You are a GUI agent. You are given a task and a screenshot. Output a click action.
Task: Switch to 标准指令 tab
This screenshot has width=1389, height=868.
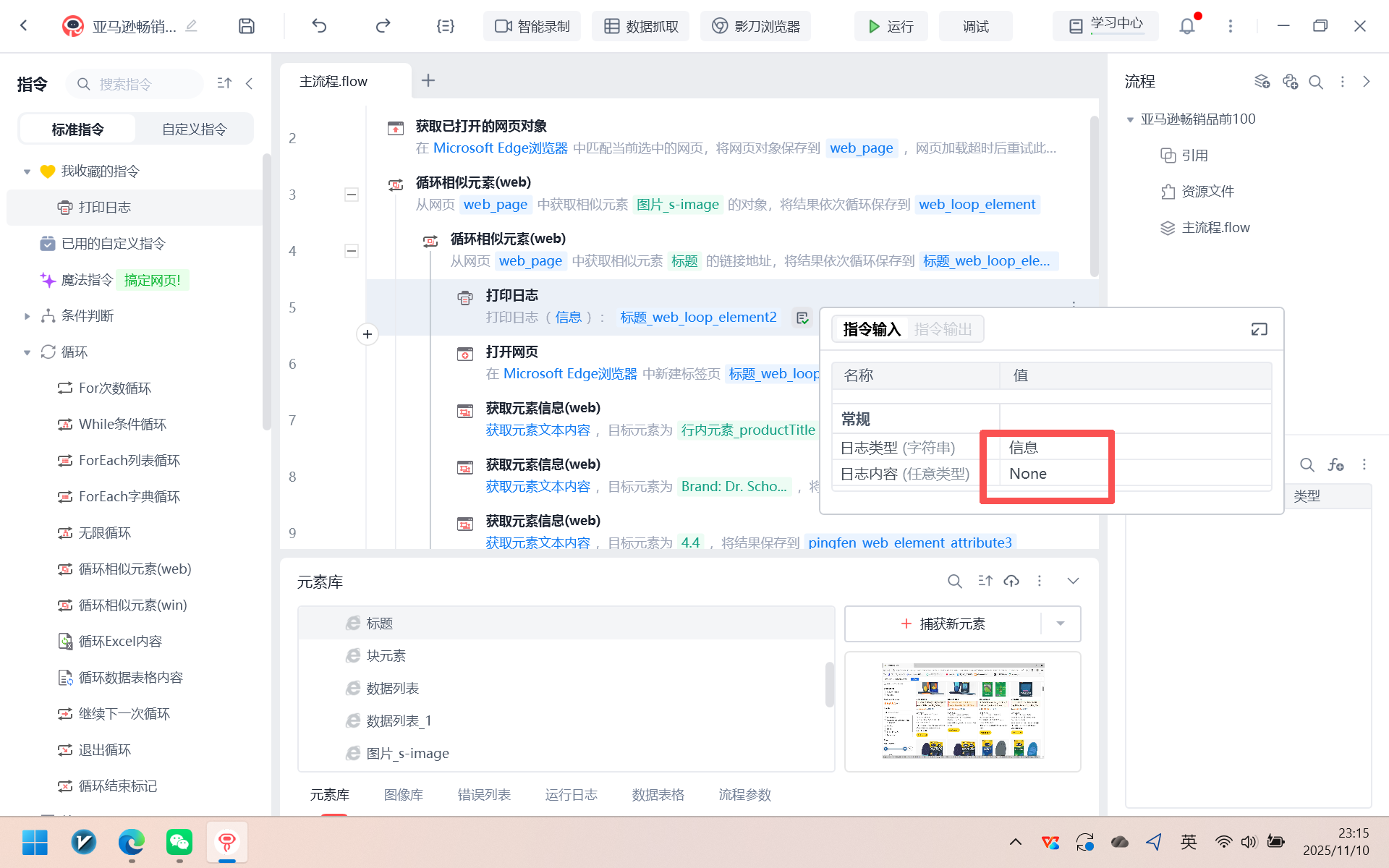[77, 129]
